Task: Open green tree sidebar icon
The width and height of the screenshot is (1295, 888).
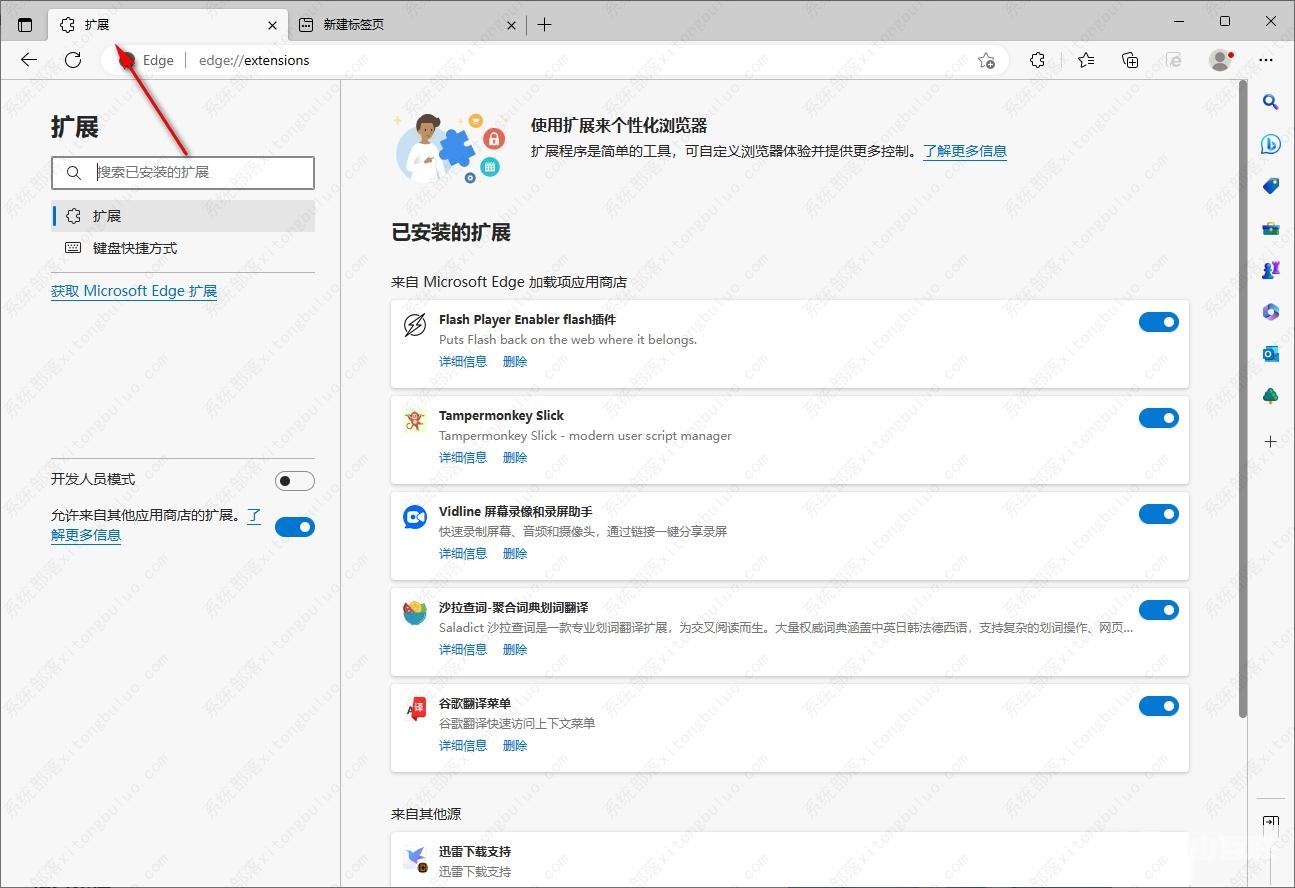Action: point(1270,396)
